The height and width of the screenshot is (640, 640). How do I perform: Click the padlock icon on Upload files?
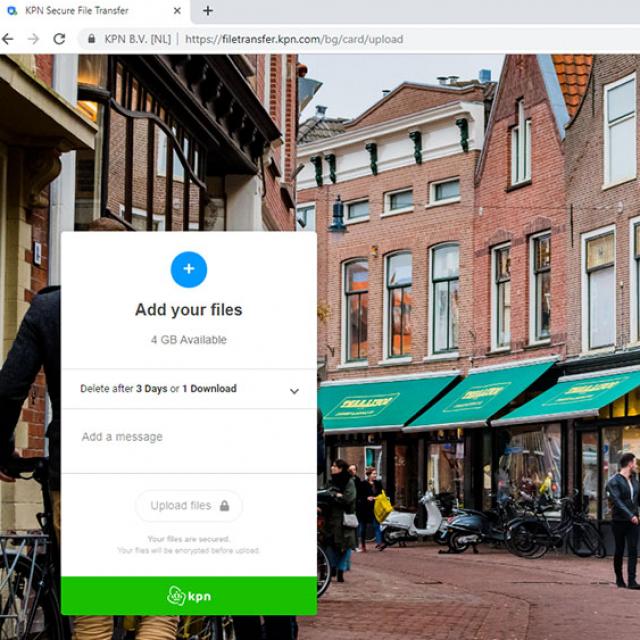coord(224,506)
